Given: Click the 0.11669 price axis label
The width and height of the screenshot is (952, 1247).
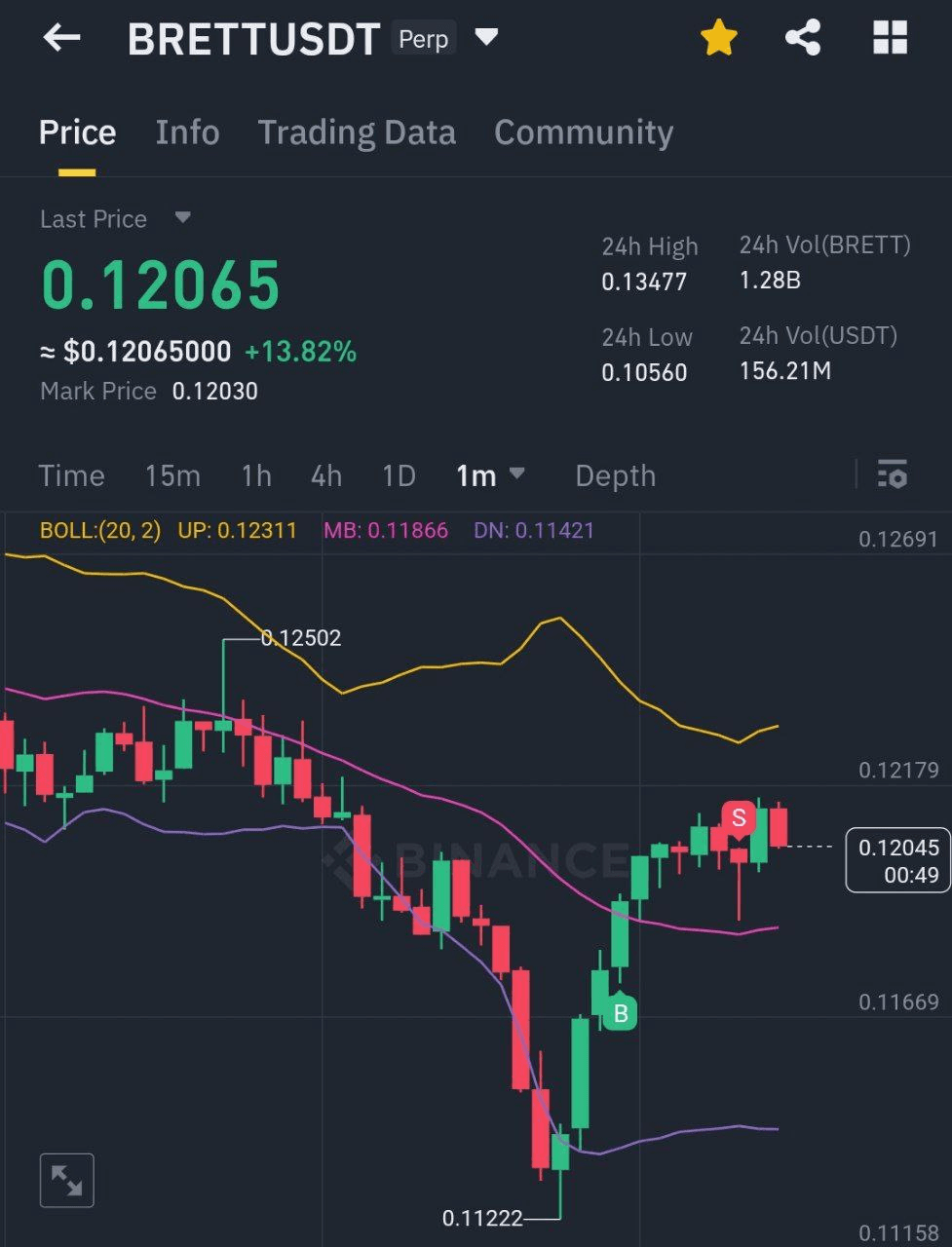Looking at the screenshot, I should click(897, 1002).
